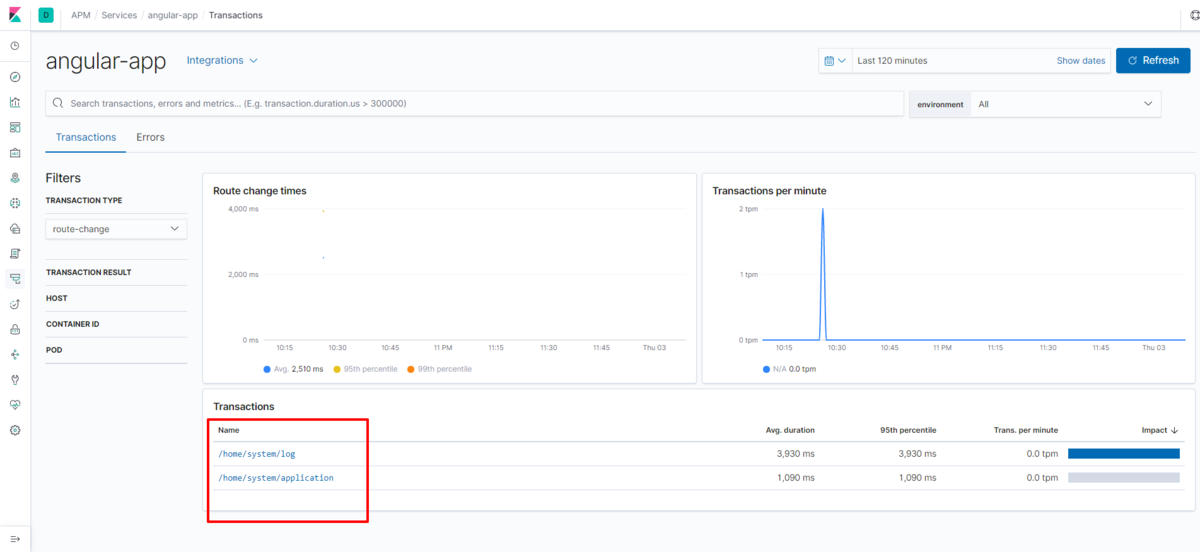The image size is (1200, 552).
Task: Switch to the Transactions tab
Action: click(x=86, y=137)
